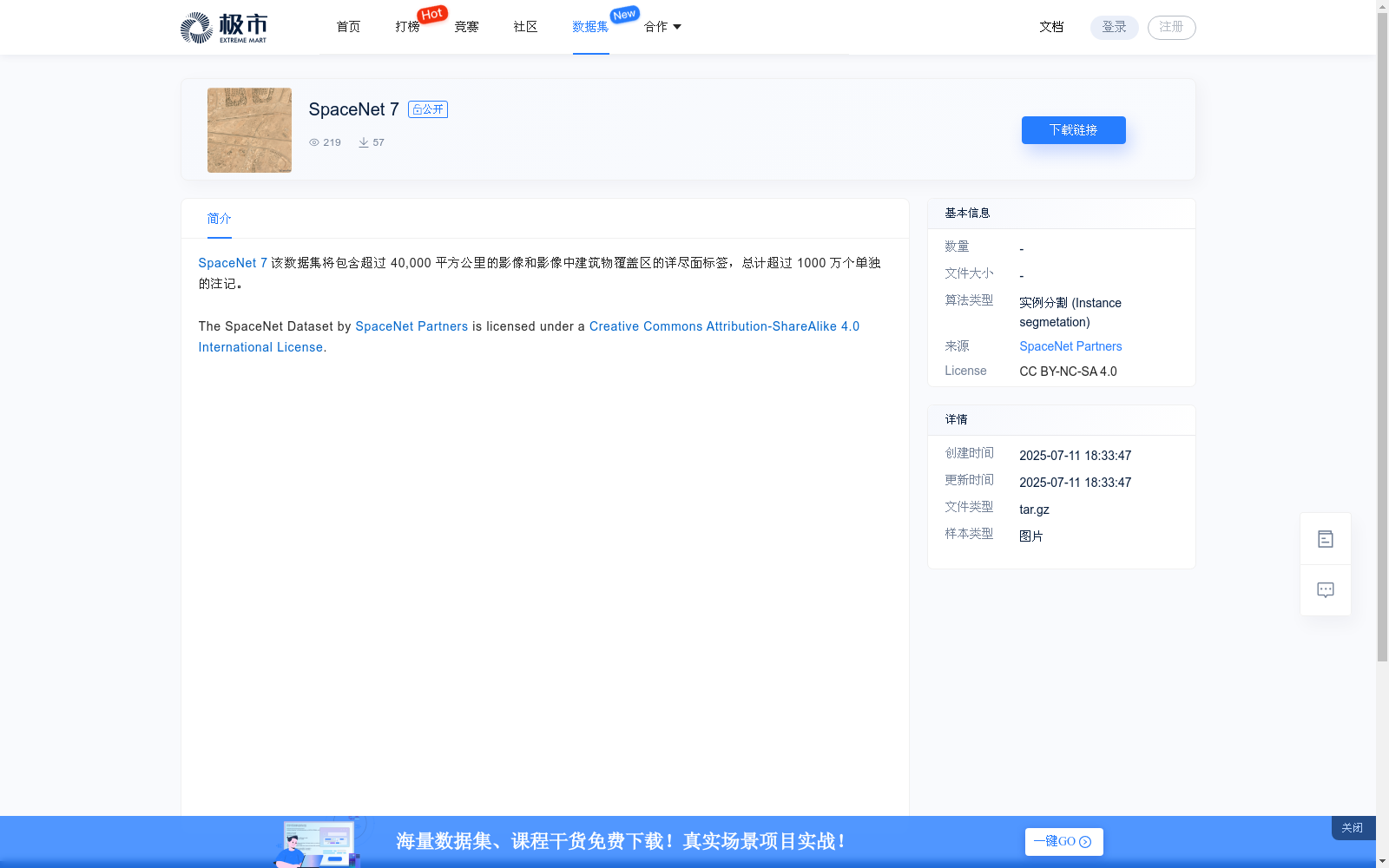Screen dimensions: 1389x868
Task: Open 打榜 in the navigation
Action: coord(407,27)
